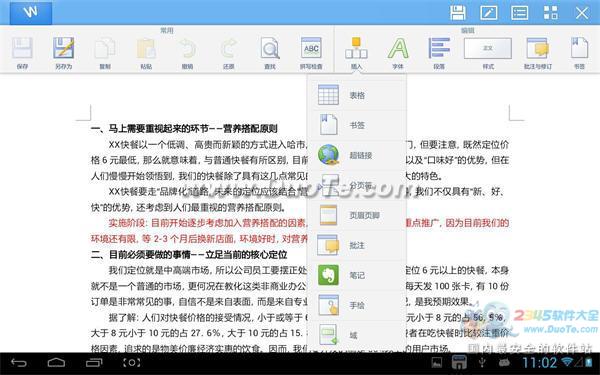
Task: Open the four-squares grid icon in title bar
Action: (551, 13)
